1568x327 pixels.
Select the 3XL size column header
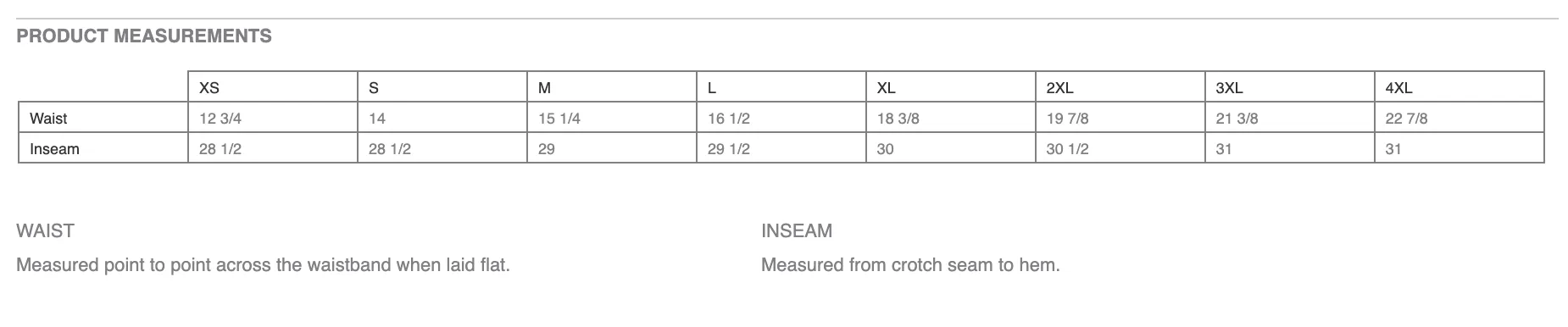pos(1290,87)
